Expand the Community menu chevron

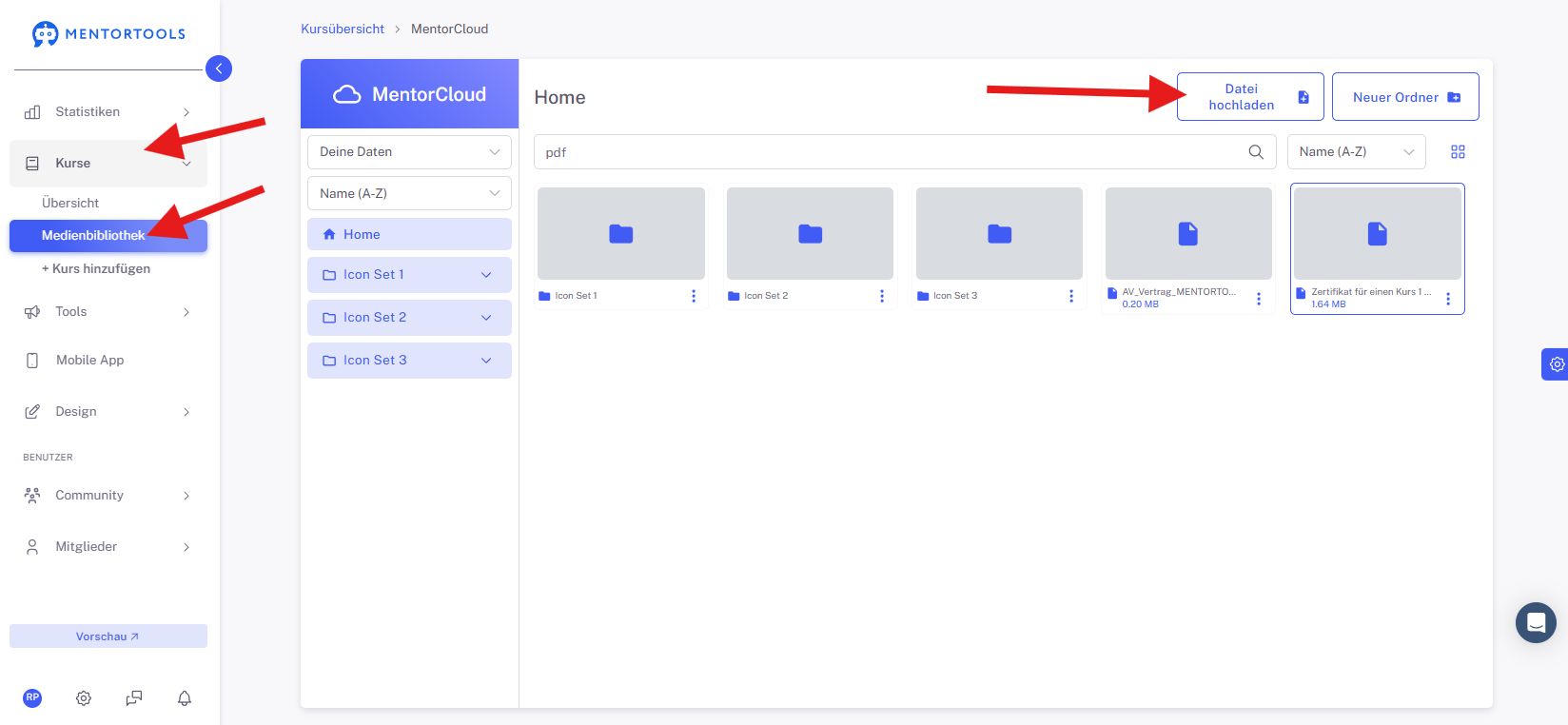186,496
